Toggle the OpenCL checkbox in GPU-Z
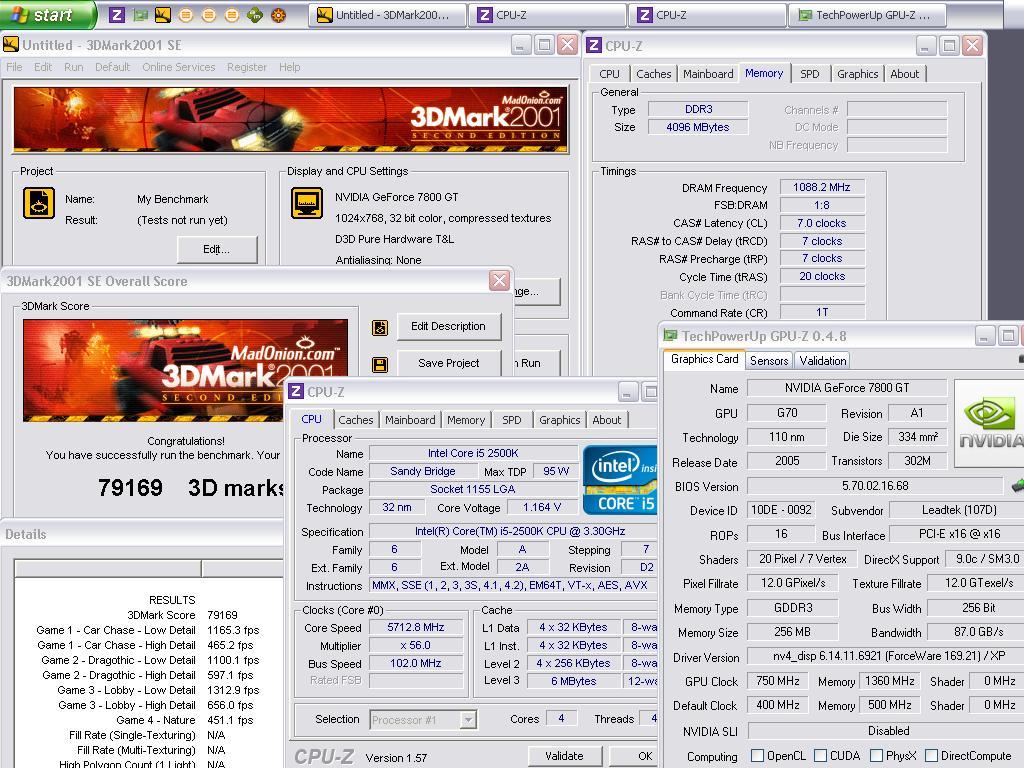Viewport: 1024px width, 768px height. point(757,756)
